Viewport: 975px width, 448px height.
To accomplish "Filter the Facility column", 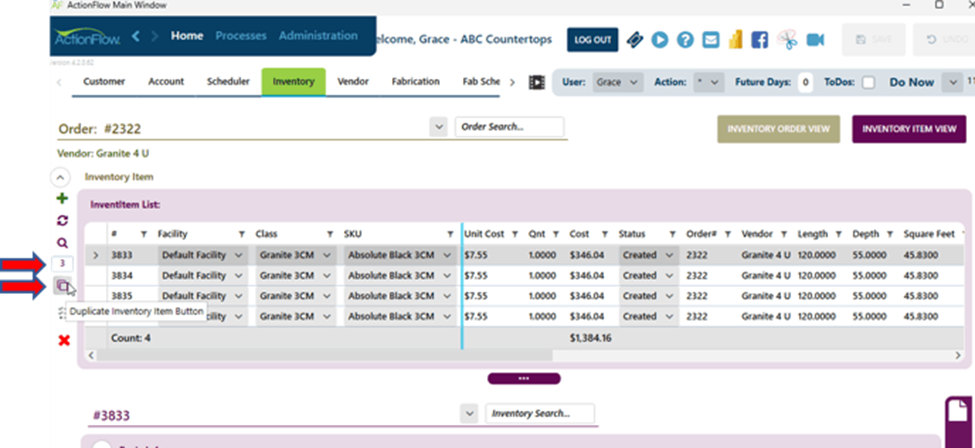I will (241, 235).
